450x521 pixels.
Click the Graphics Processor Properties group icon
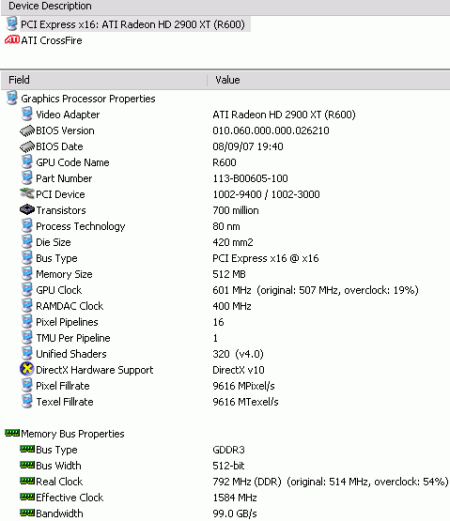tap(12, 98)
